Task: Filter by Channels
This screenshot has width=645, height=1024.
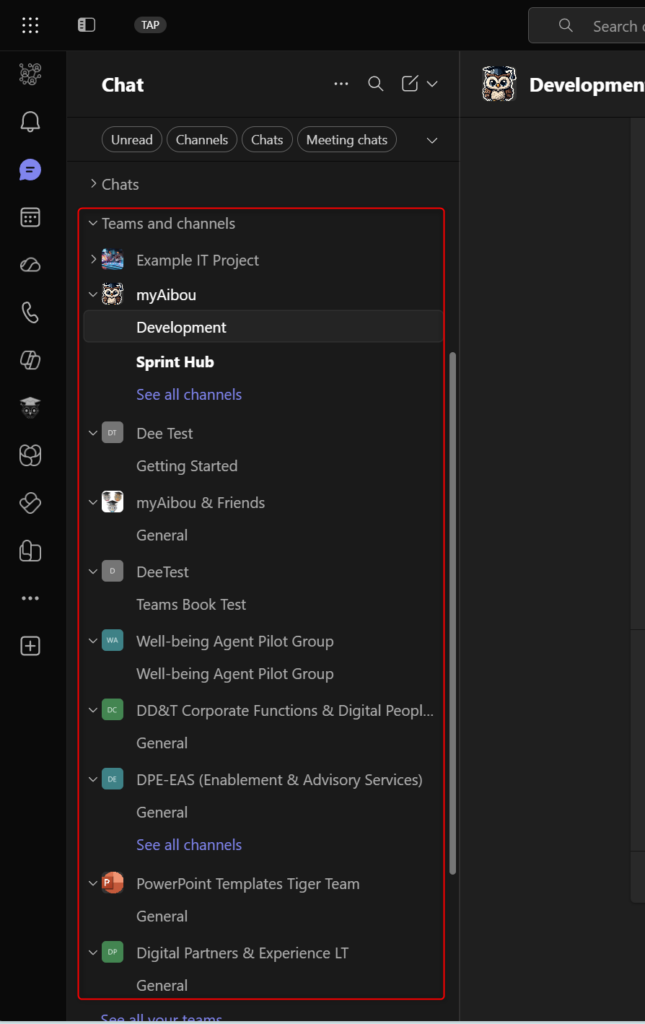Action: coord(202,140)
